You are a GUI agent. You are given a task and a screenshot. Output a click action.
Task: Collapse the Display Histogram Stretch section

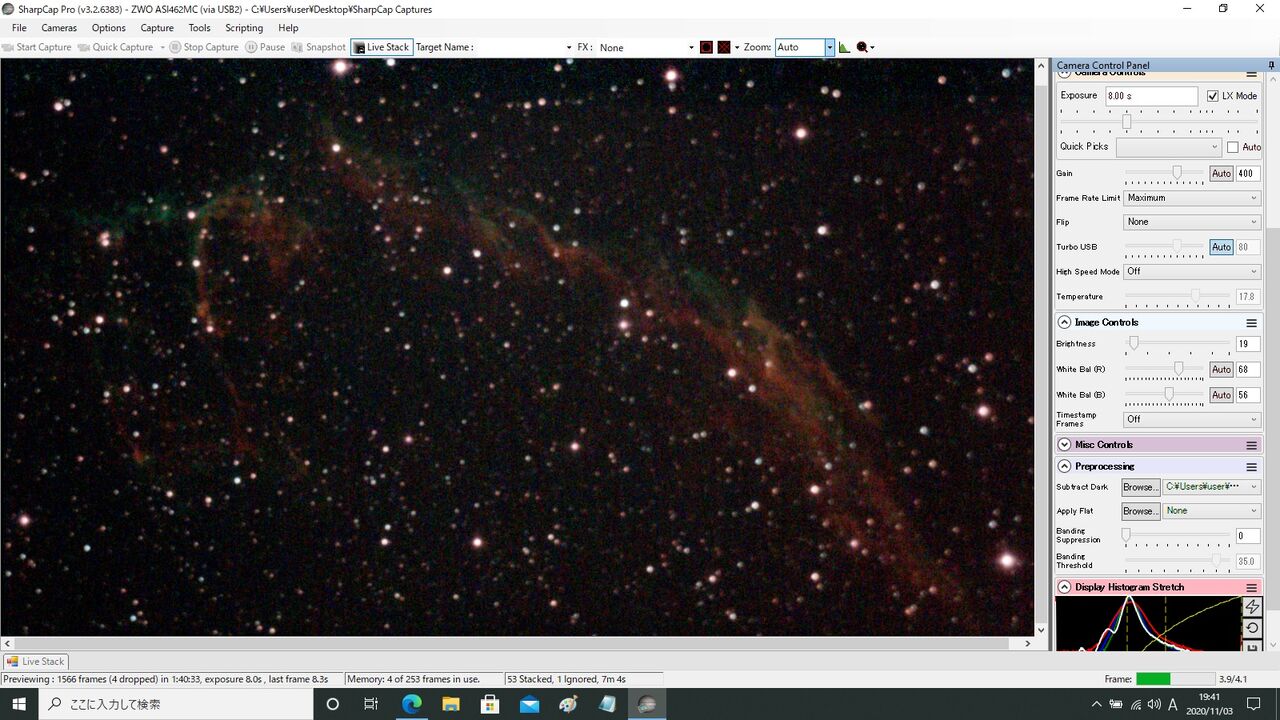point(1065,587)
